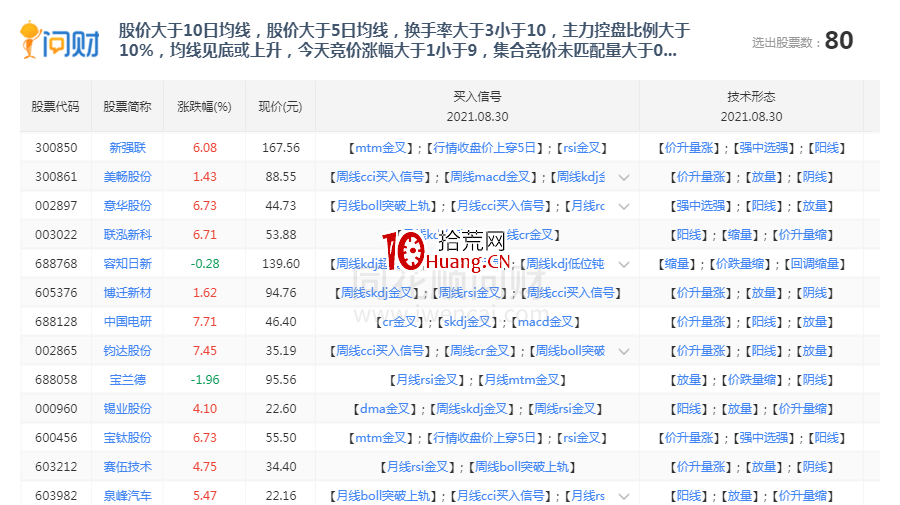Click 周线boll突破上轨 in 赛伍技术 row

point(522,467)
